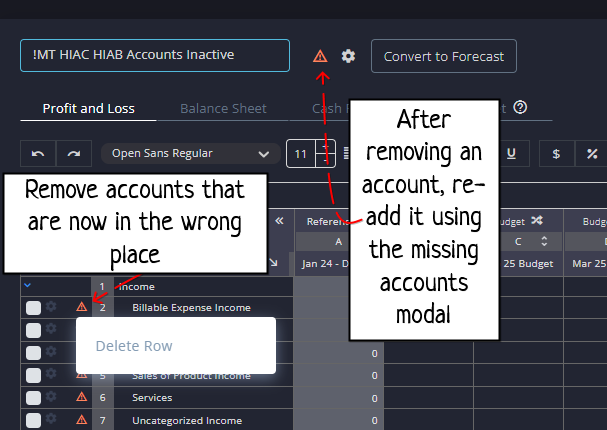Collapse the Income section chevron
This screenshot has height=430, width=607.
pyautogui.click(x=27, y=286)
